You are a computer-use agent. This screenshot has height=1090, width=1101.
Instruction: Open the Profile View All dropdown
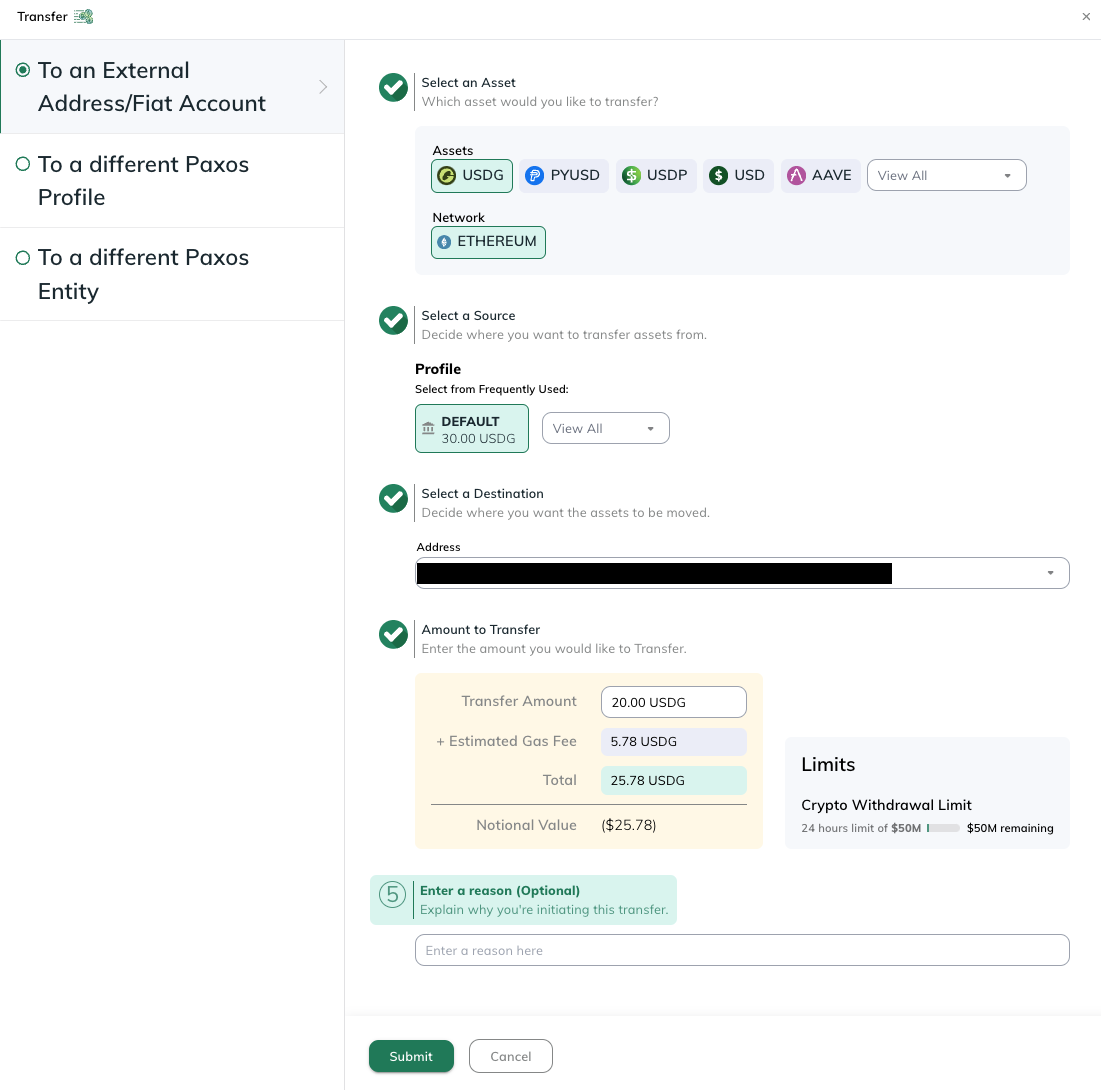pos(605,428)
